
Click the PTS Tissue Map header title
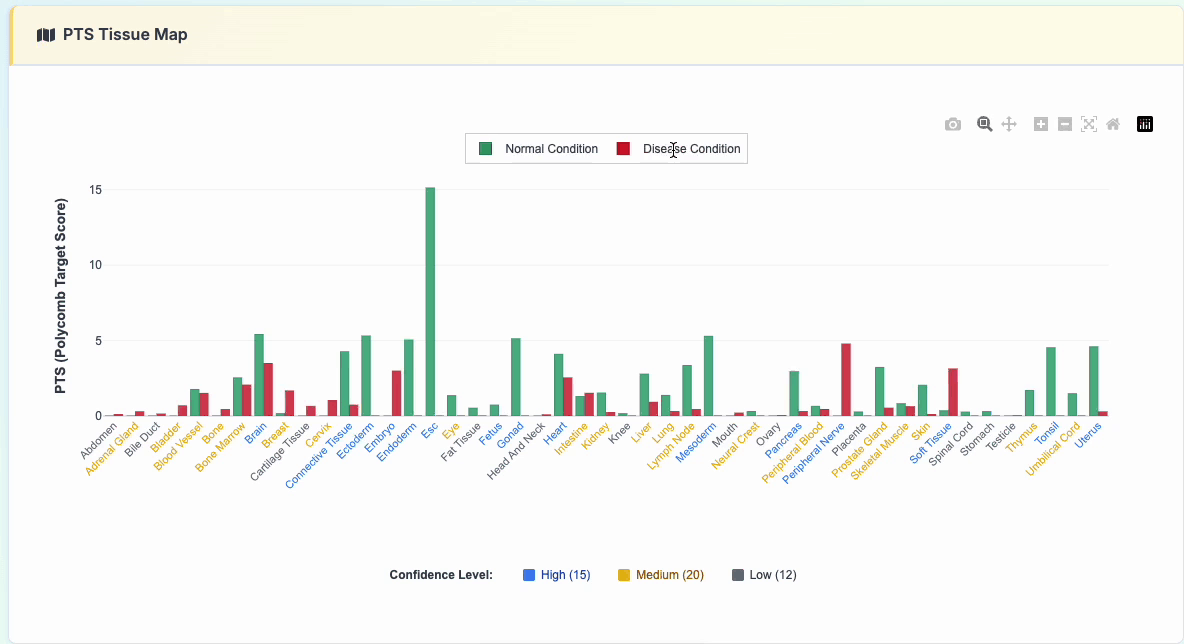click(x=125, y=35)
